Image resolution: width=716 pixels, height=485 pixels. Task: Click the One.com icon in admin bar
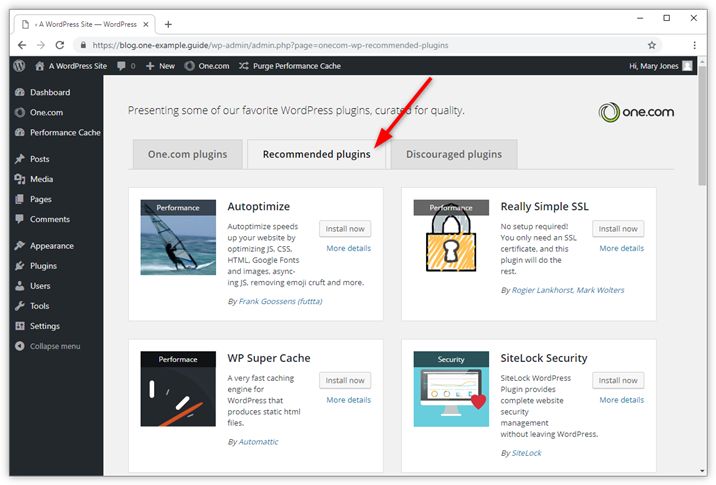[190, 66]
